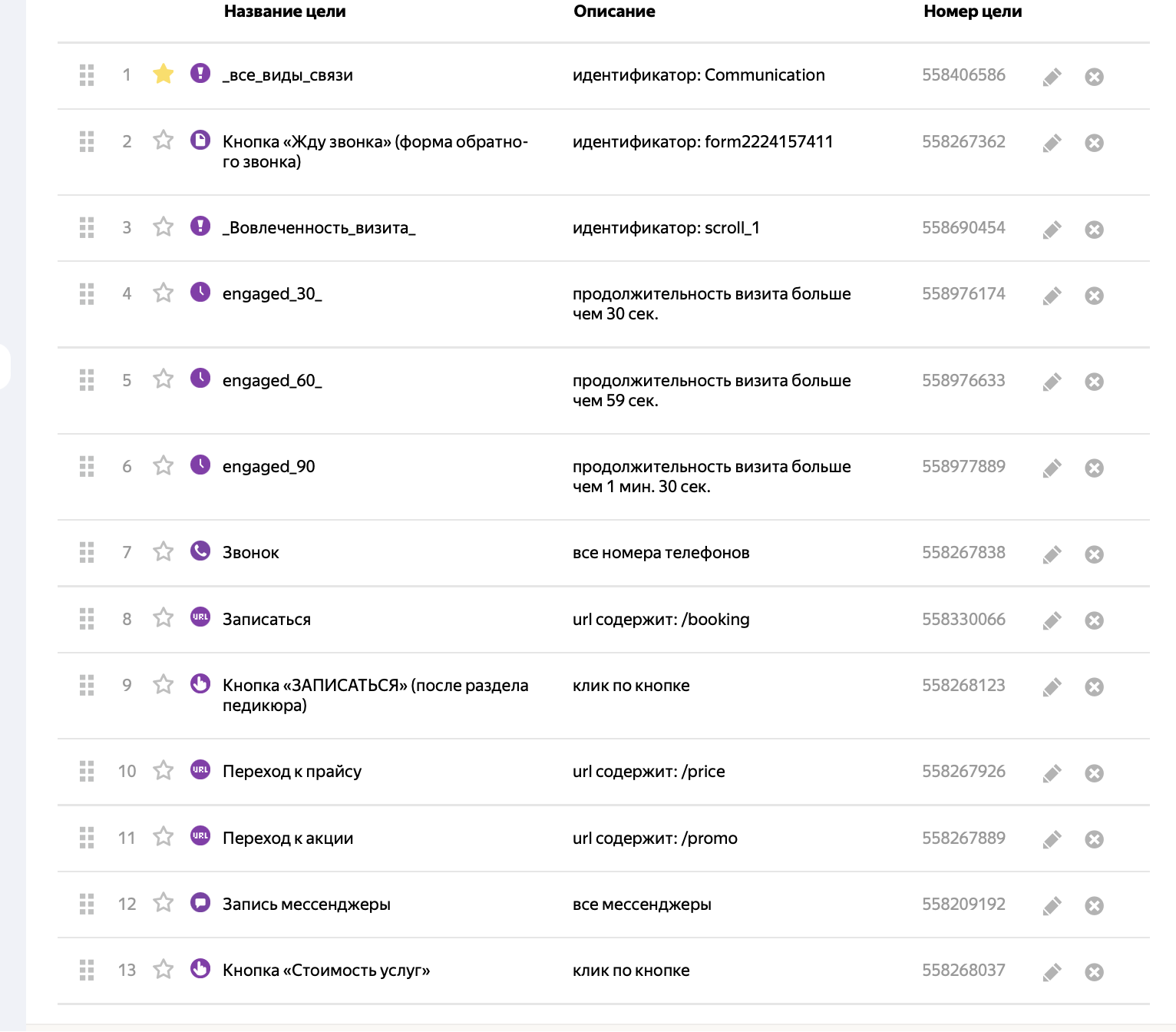The image size is (1176, 1032).
Task: Click drag handle for goal number 9
Action: (x=87, y=685)
